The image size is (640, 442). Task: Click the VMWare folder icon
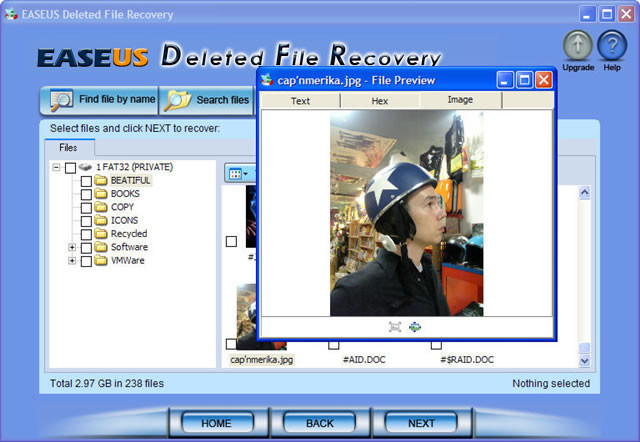point(100,261)
